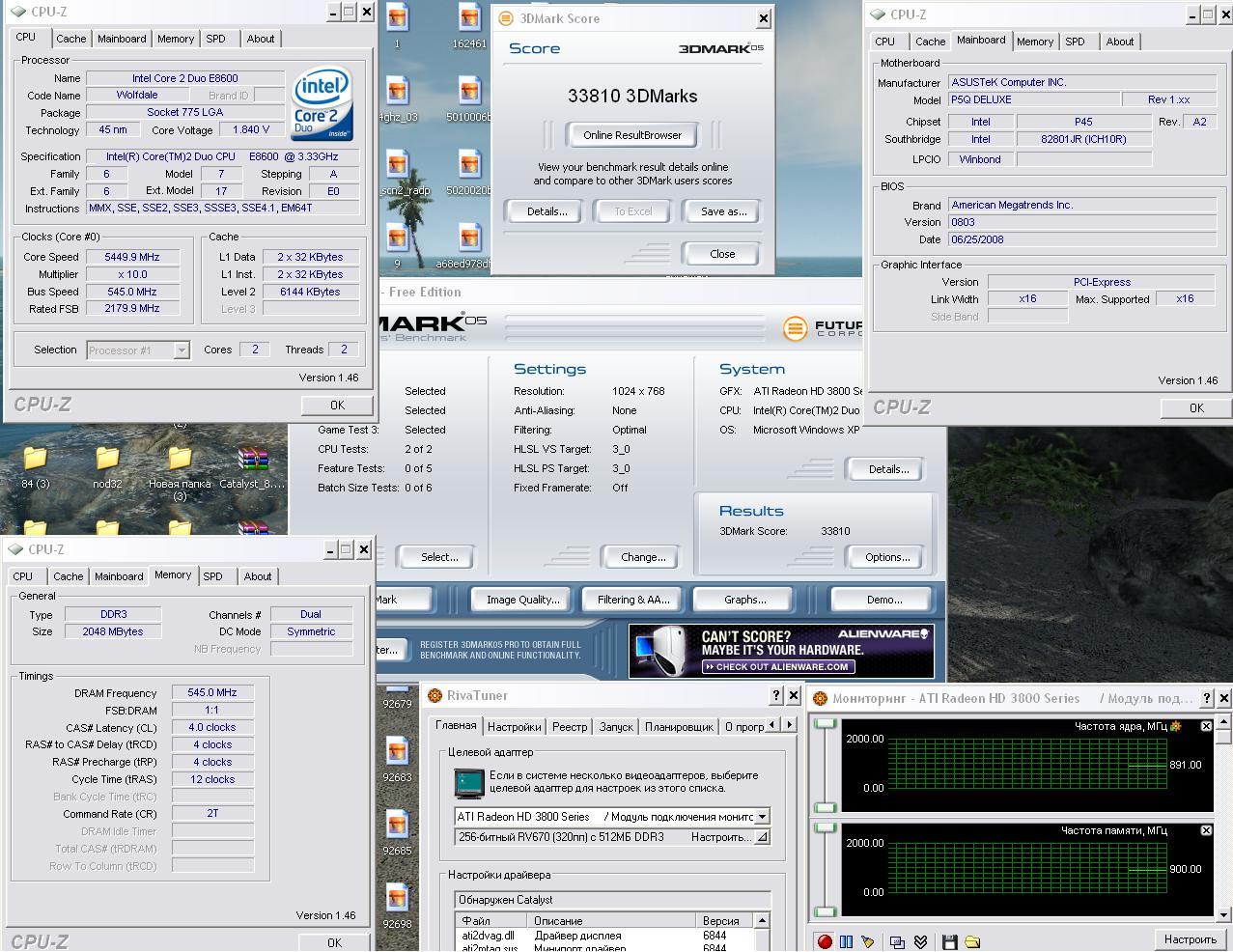Click the top range slider of core frequency graph
This screenshot has height=952, width=1233.
coord(825,724)
